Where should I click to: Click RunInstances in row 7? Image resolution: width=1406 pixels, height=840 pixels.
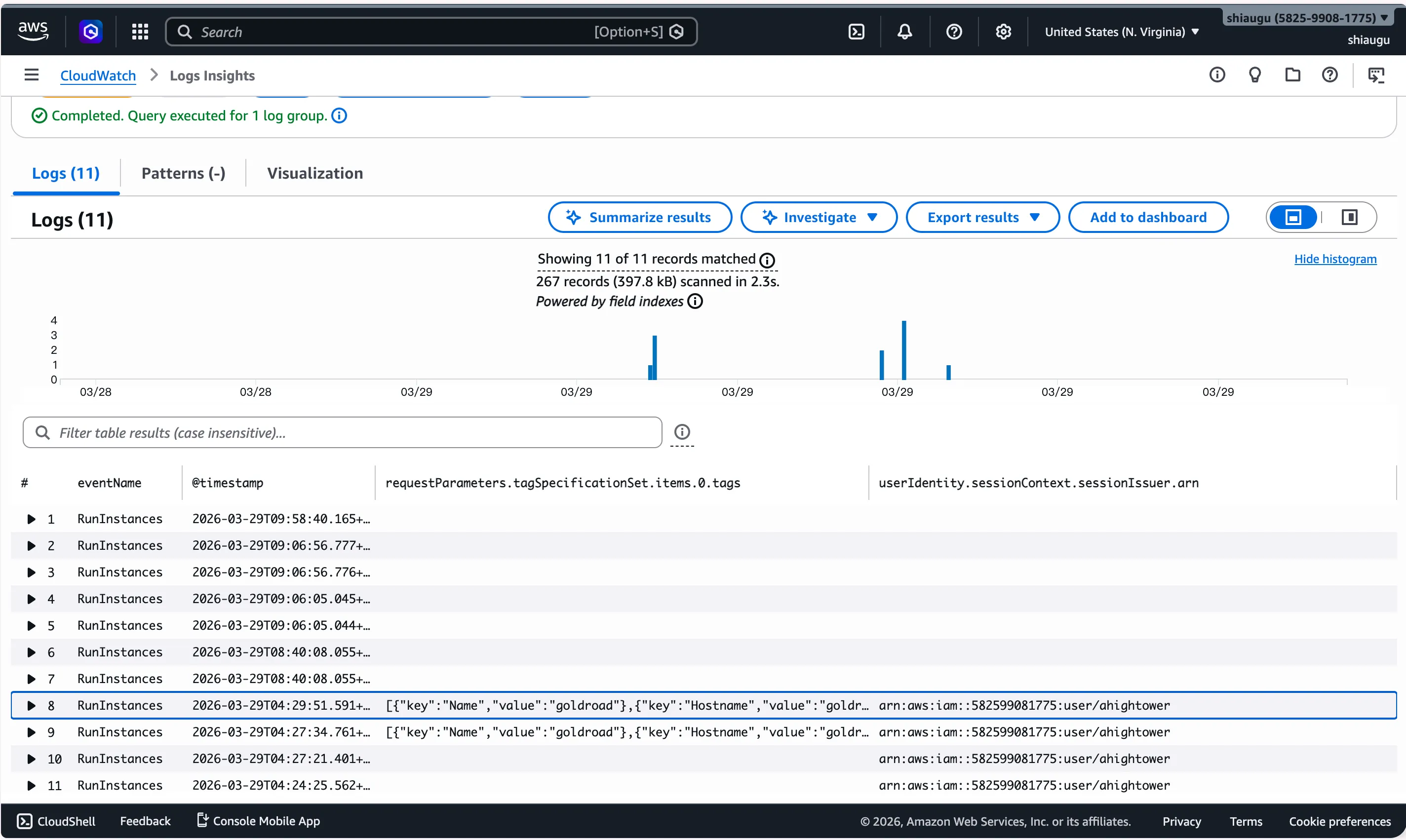pyautogui.click(x=120, y=679)
